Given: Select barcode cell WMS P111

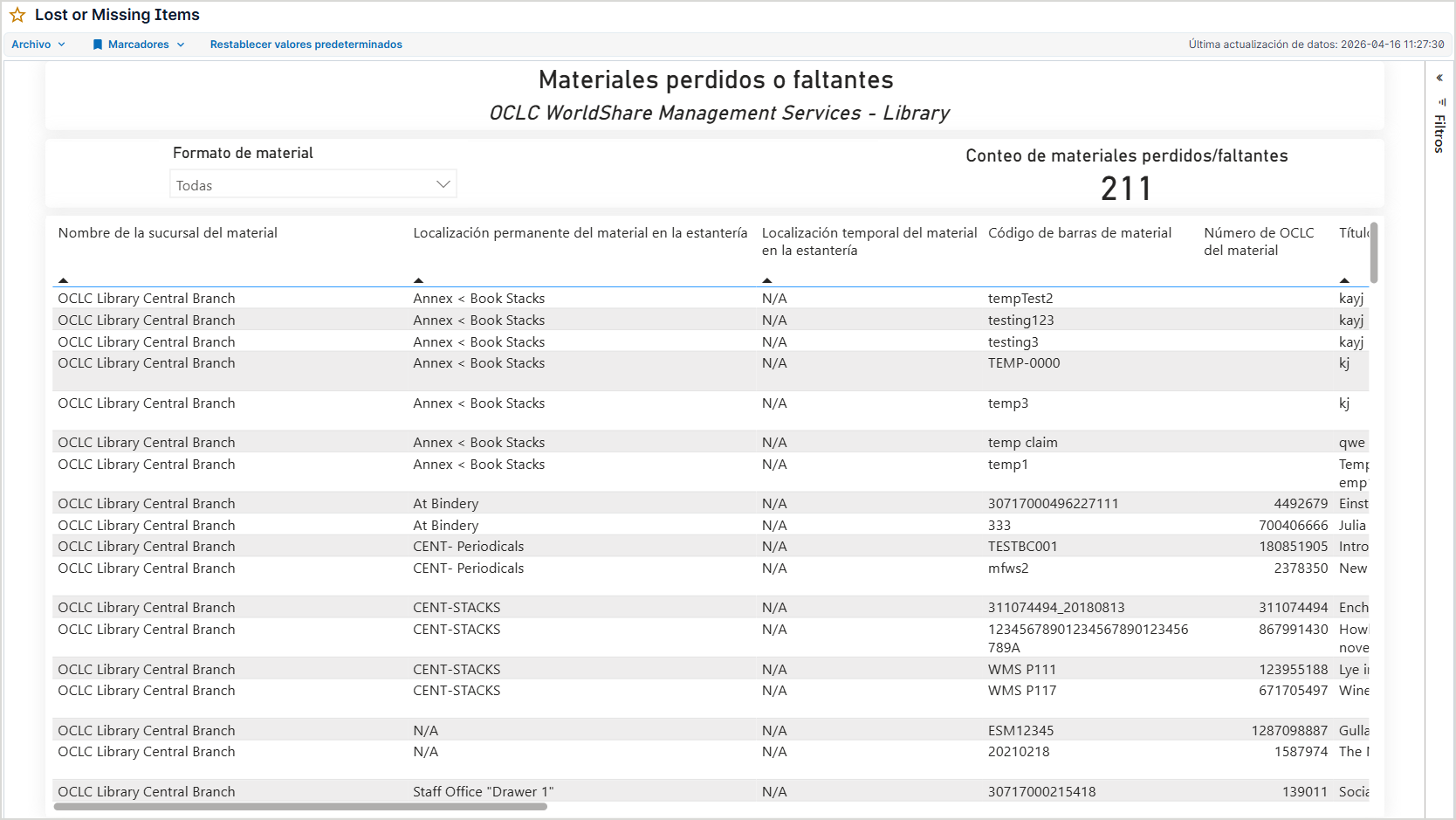Looking at the screenshot, I should tap(1022, 670).
